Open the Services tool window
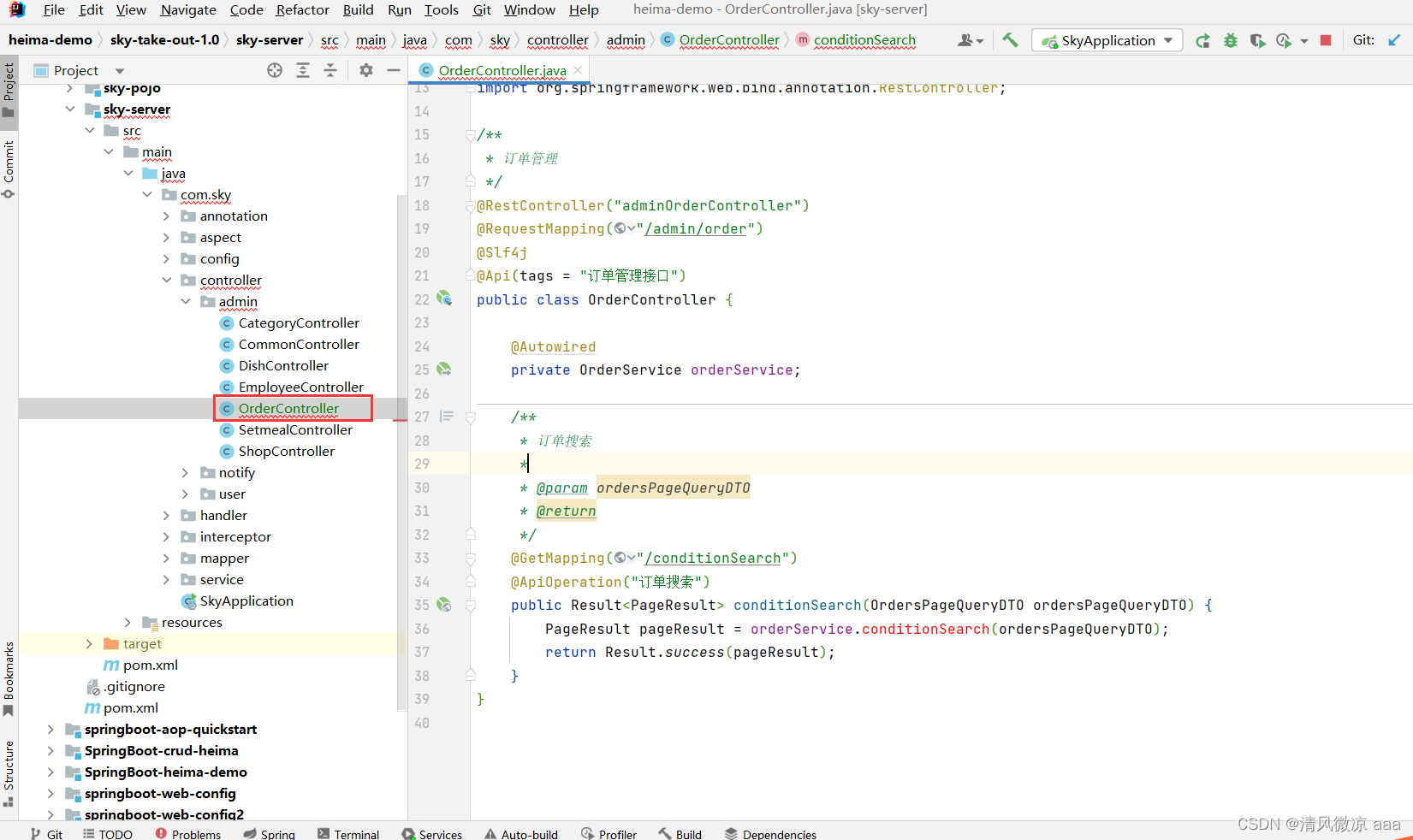Viewport: 1413px width, 840px height. click(432, 833)
